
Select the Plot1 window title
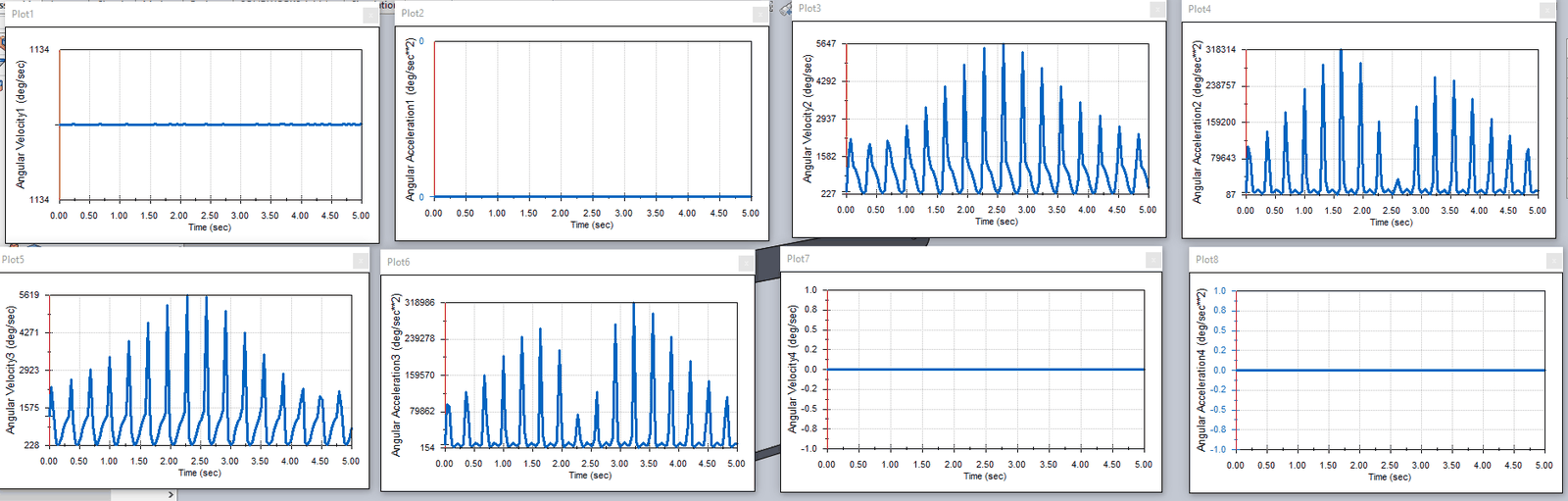point(23,14)
